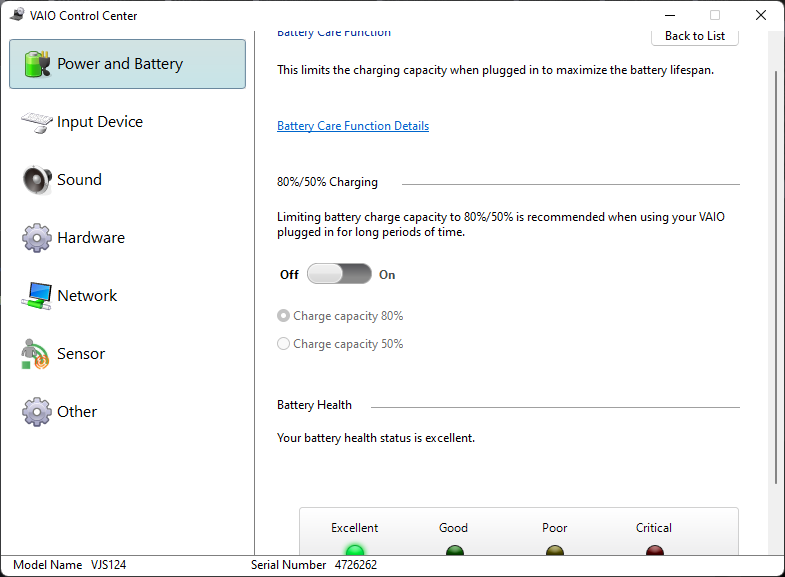Open the Power and Battery category

tap(128, 64)
